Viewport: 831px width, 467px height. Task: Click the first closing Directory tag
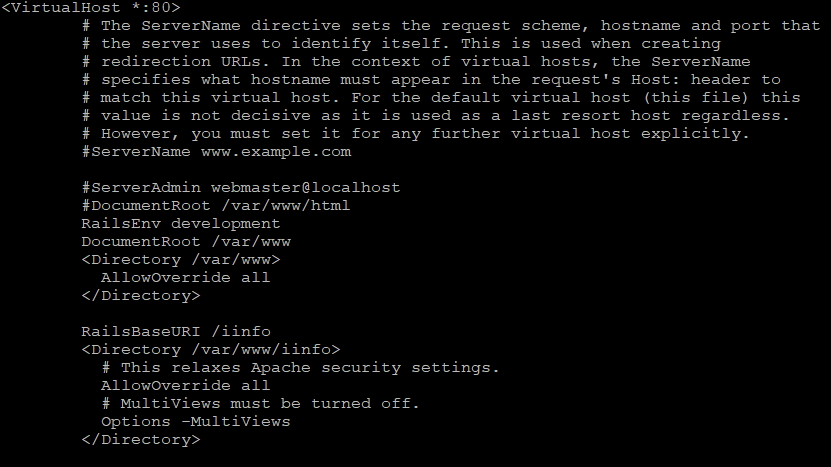(141, 296)
